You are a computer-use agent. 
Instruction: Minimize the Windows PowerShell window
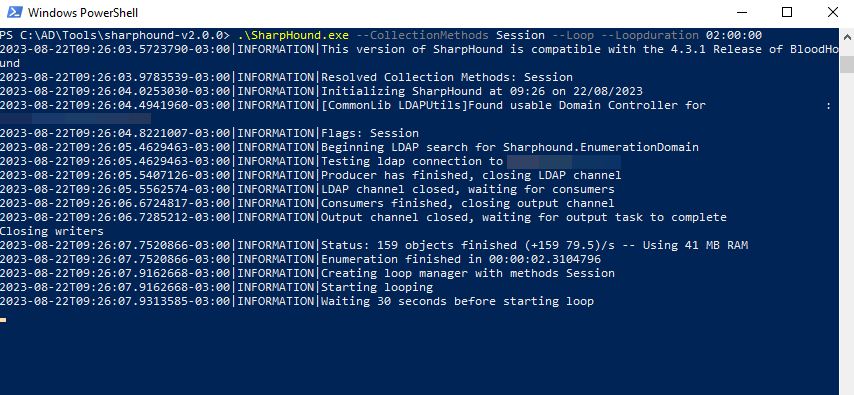click(x=741, y=12)
